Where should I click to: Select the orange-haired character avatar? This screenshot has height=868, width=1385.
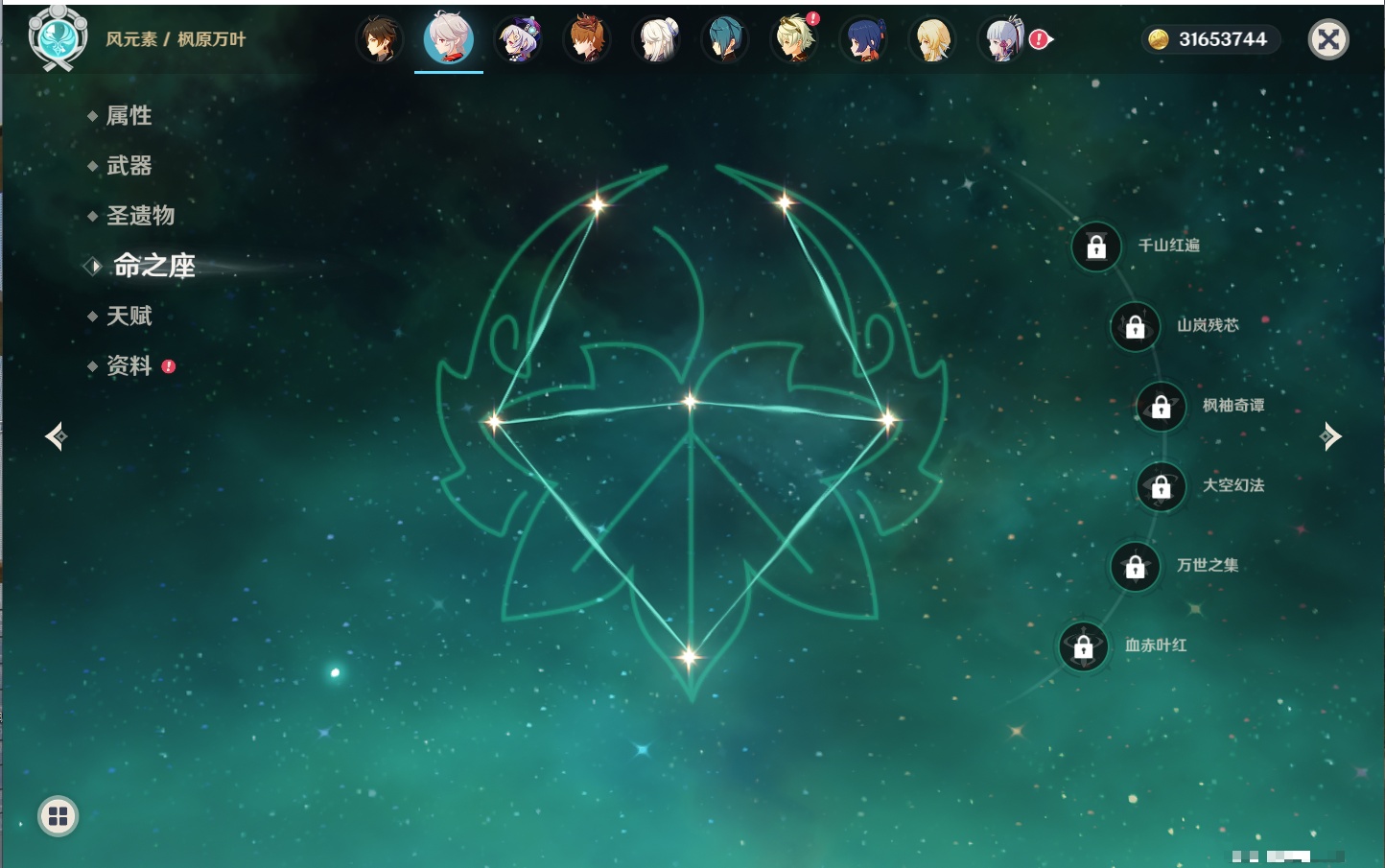coord(587,39)
